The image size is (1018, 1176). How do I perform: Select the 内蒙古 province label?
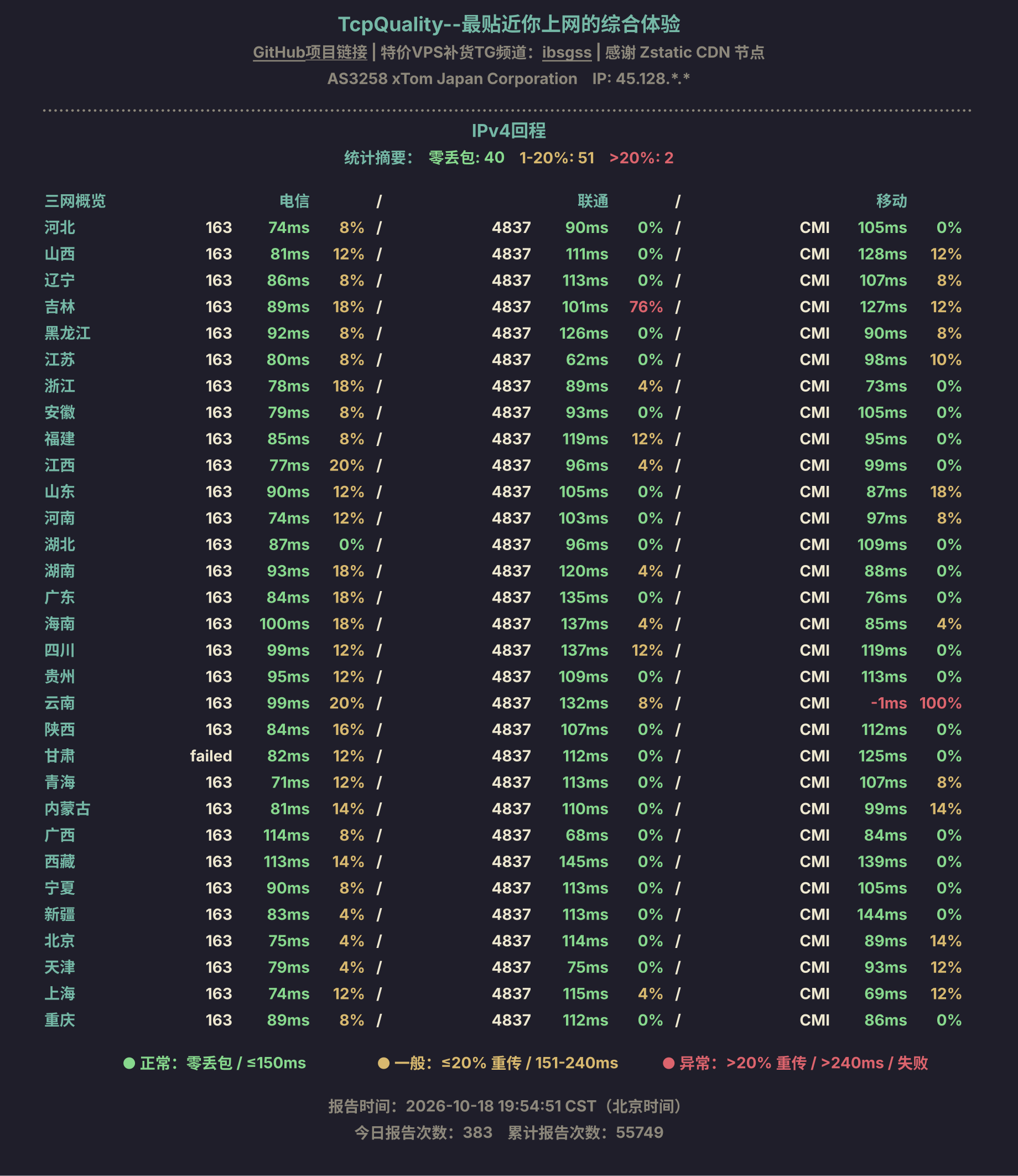point(67,809)
